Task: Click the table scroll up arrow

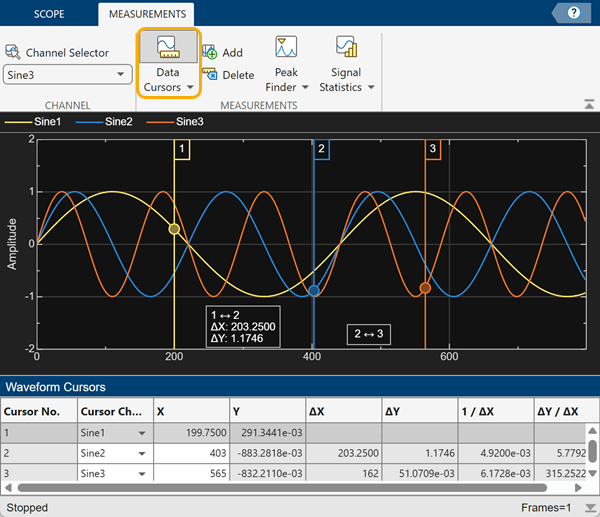Action: 592,431
